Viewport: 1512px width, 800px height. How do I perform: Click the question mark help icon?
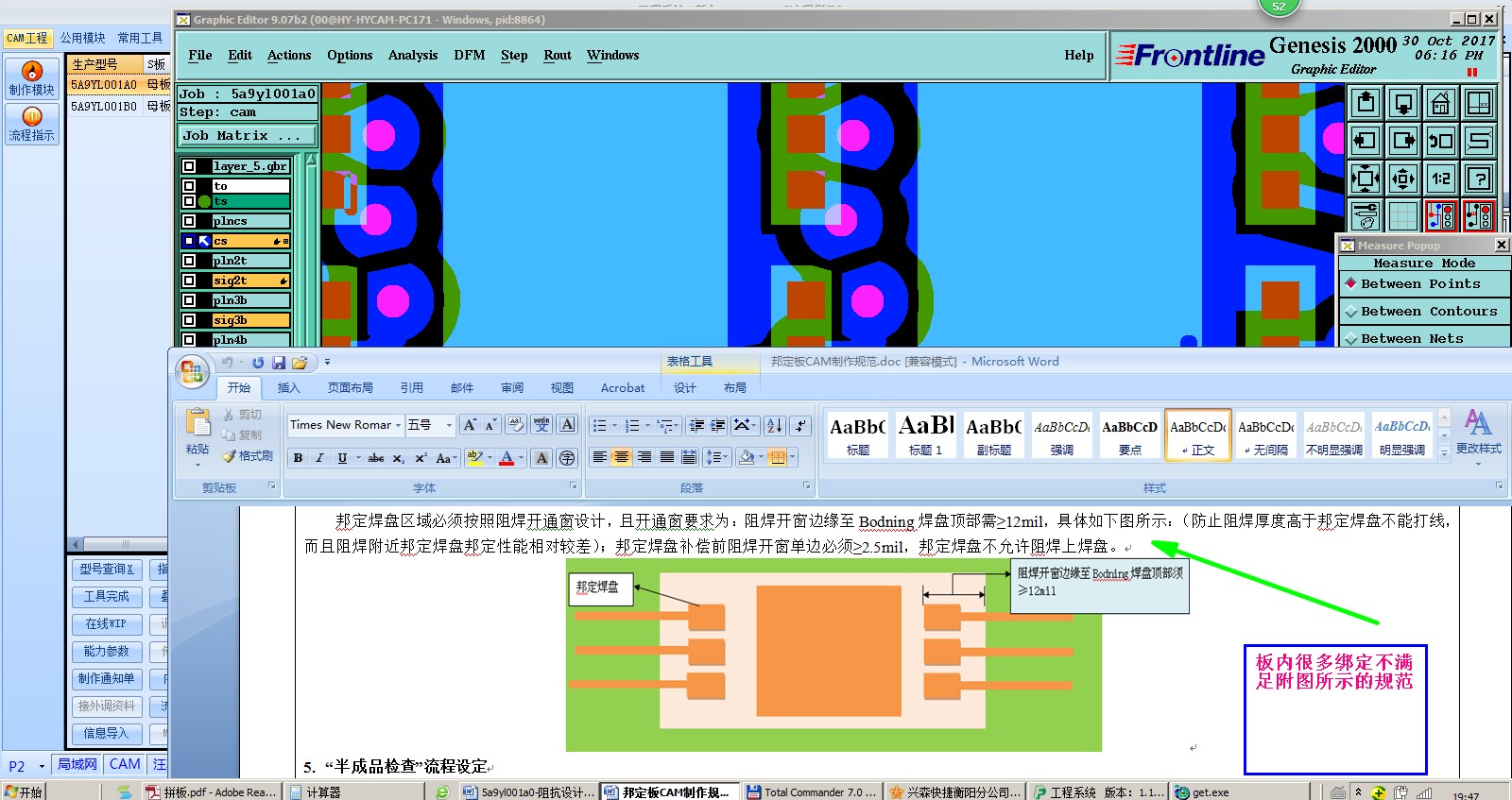click(1479, 179)
